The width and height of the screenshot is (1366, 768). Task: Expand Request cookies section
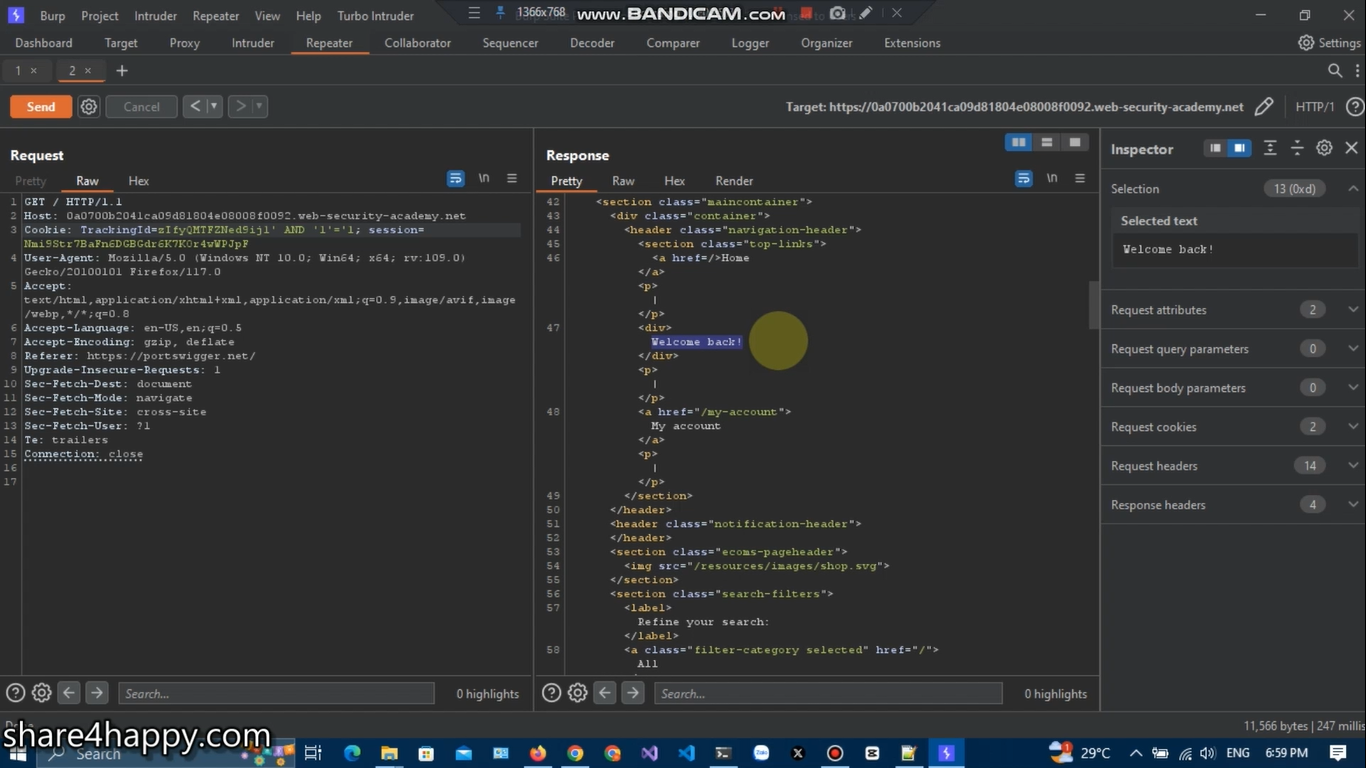(x=1353, y=427)
